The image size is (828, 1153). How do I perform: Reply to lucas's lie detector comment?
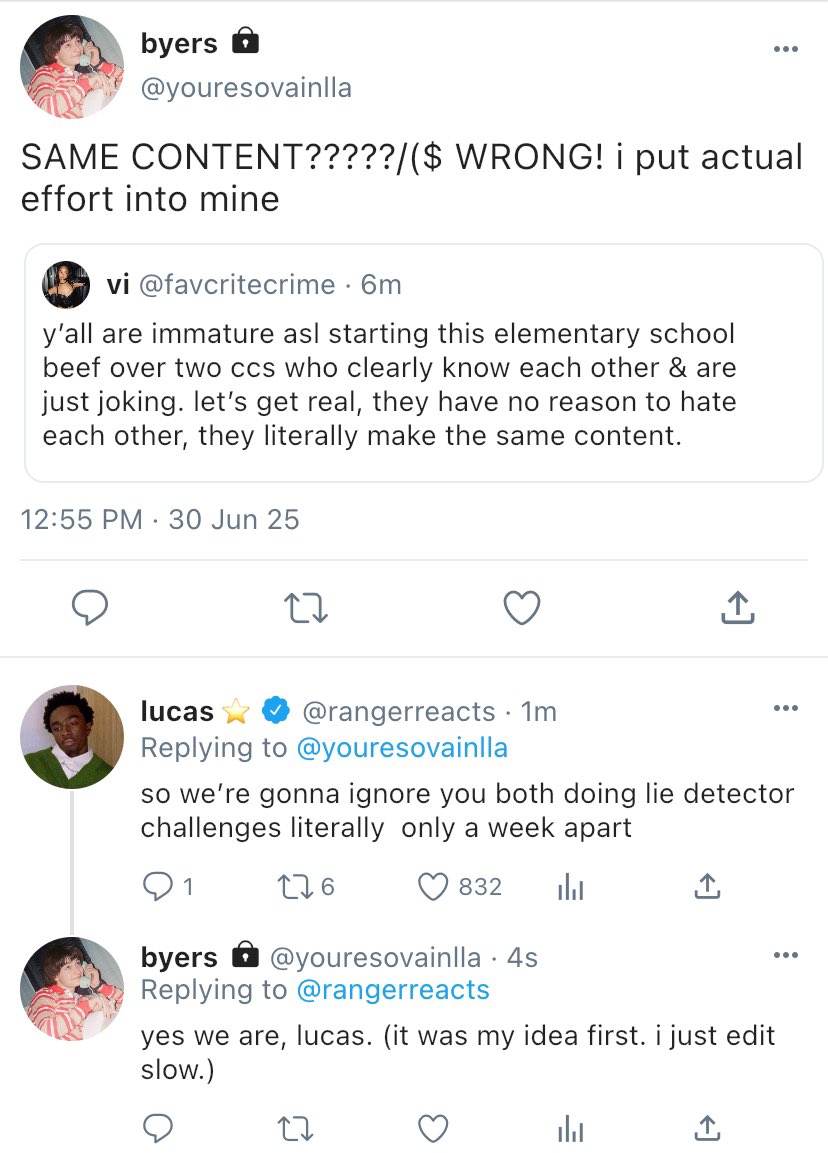tap(157, 887)
